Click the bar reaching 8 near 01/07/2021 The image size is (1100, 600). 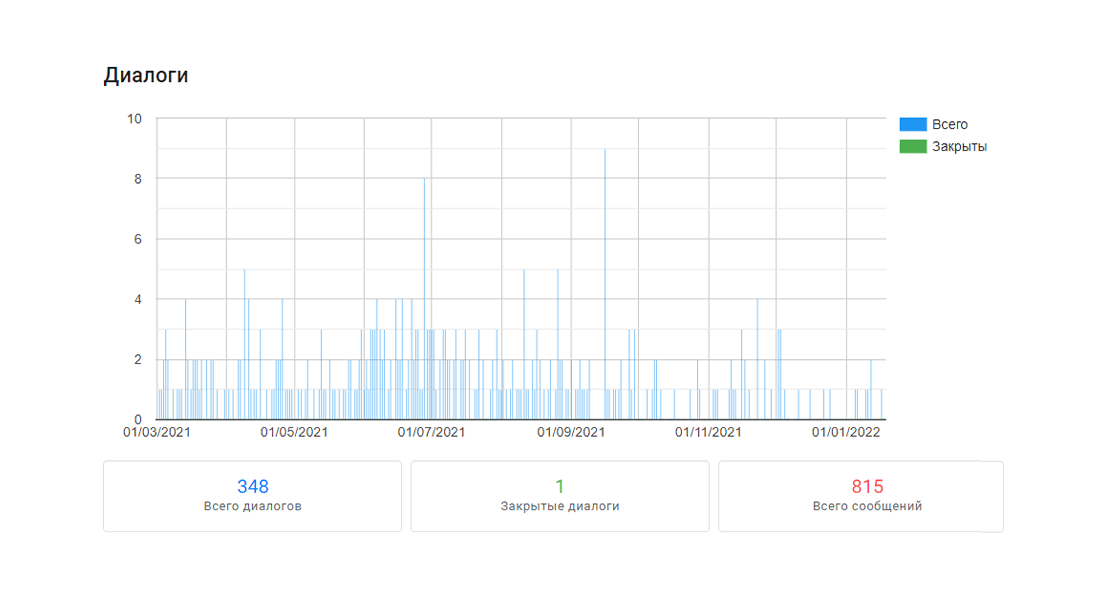click(x=424, y=299)
